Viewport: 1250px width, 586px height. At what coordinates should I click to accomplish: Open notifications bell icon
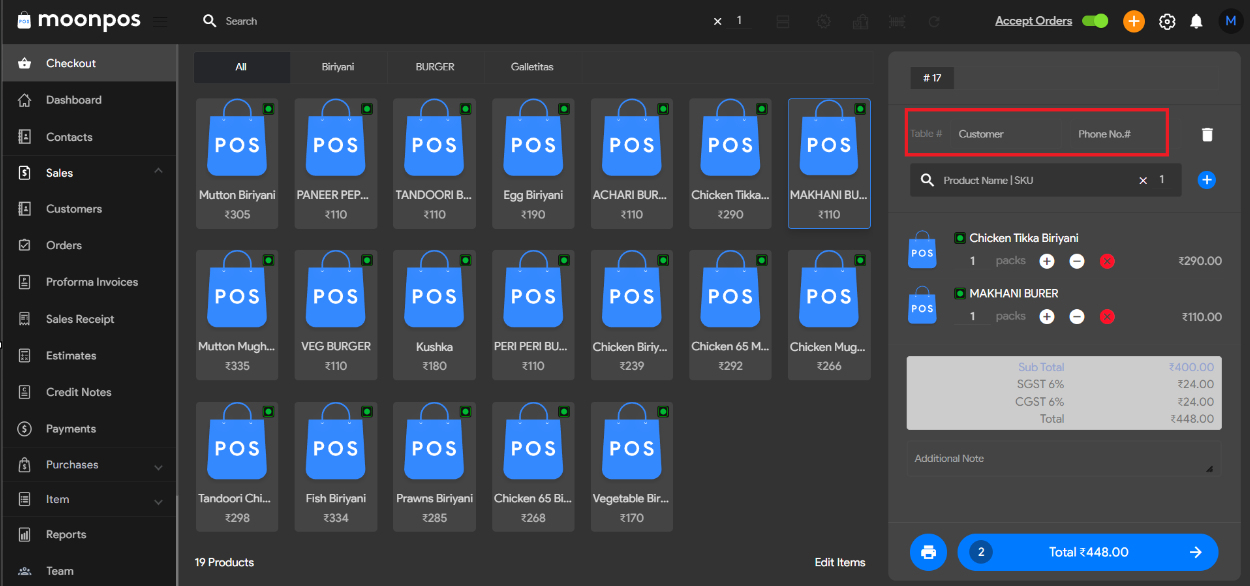click(x=1196, y=21)
